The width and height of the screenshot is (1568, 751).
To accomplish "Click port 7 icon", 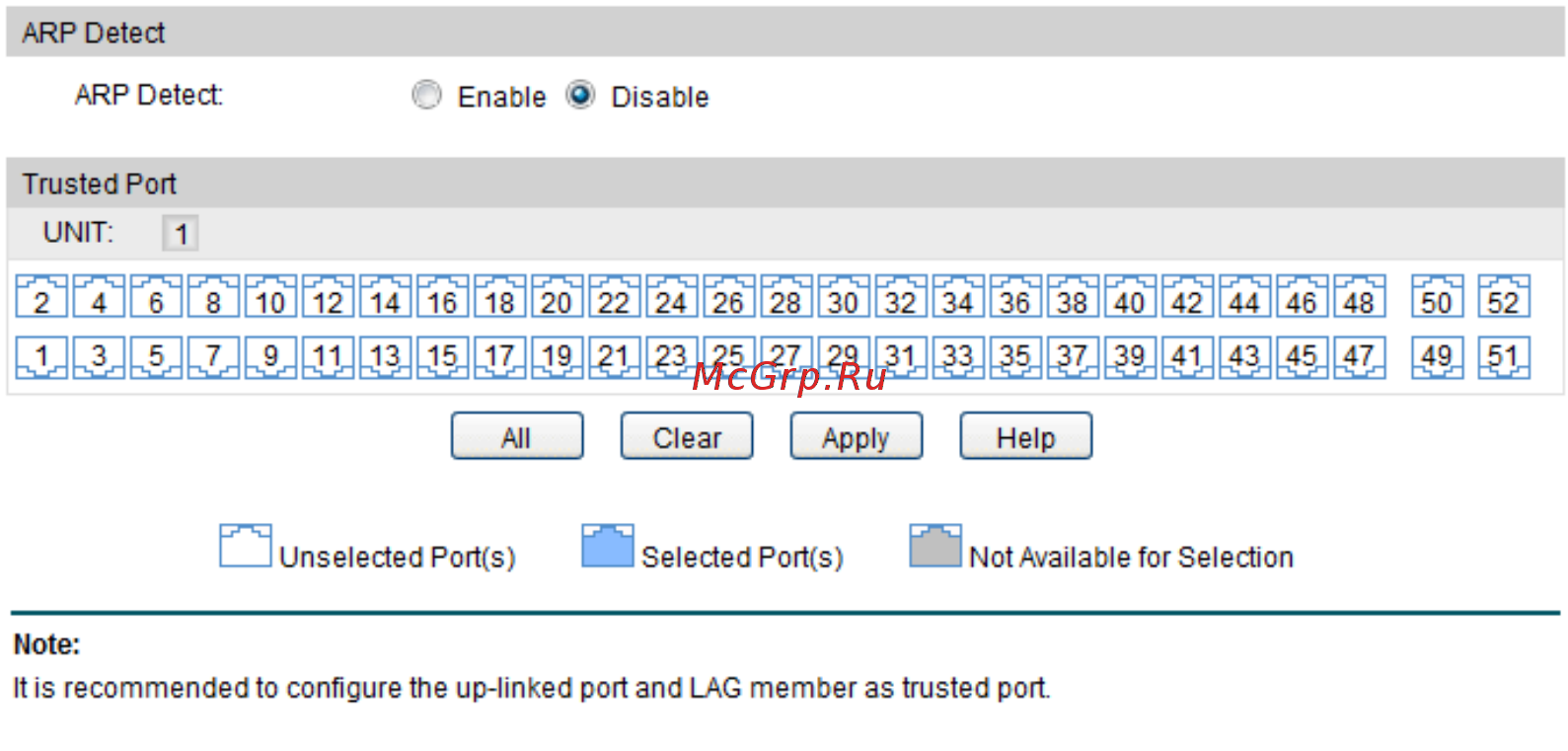I will 213,358.
